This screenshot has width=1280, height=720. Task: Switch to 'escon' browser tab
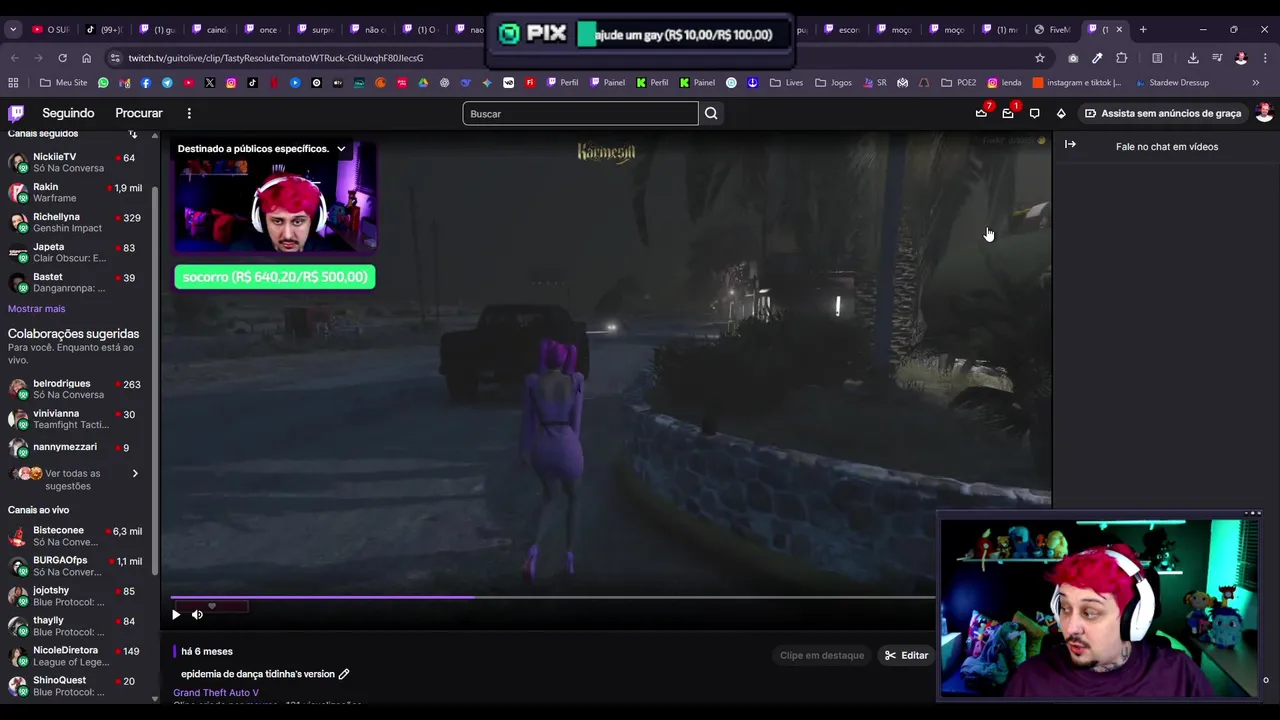[842, 30]
